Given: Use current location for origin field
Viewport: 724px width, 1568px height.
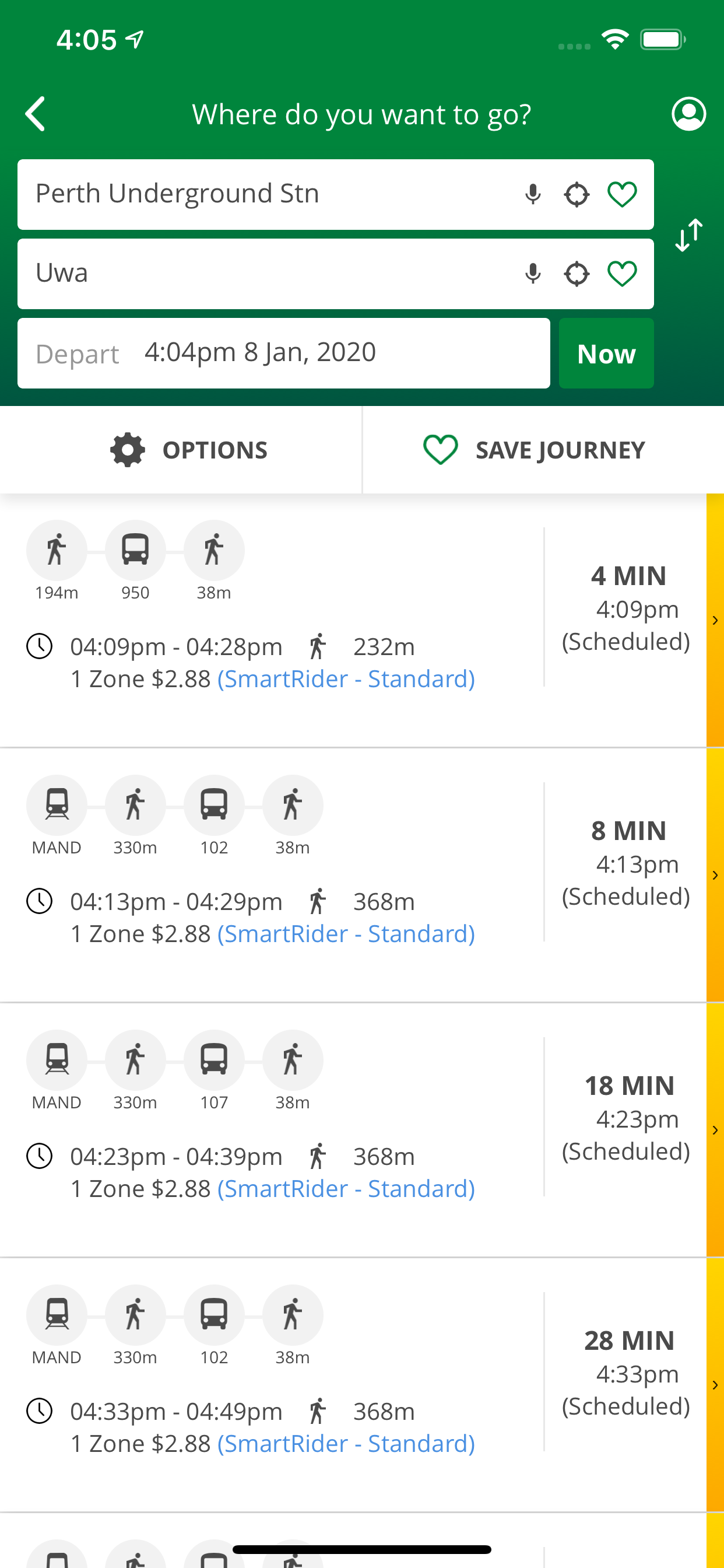Looking at the screenshot, I should (x=576, y=195).
